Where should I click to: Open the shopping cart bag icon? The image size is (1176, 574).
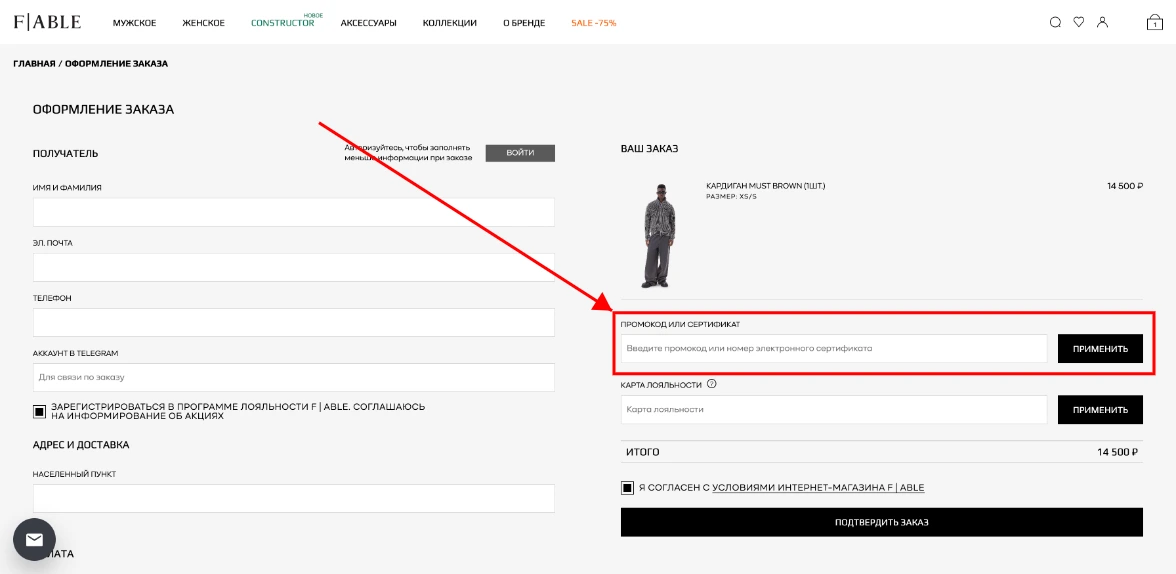coord(1155,22)
